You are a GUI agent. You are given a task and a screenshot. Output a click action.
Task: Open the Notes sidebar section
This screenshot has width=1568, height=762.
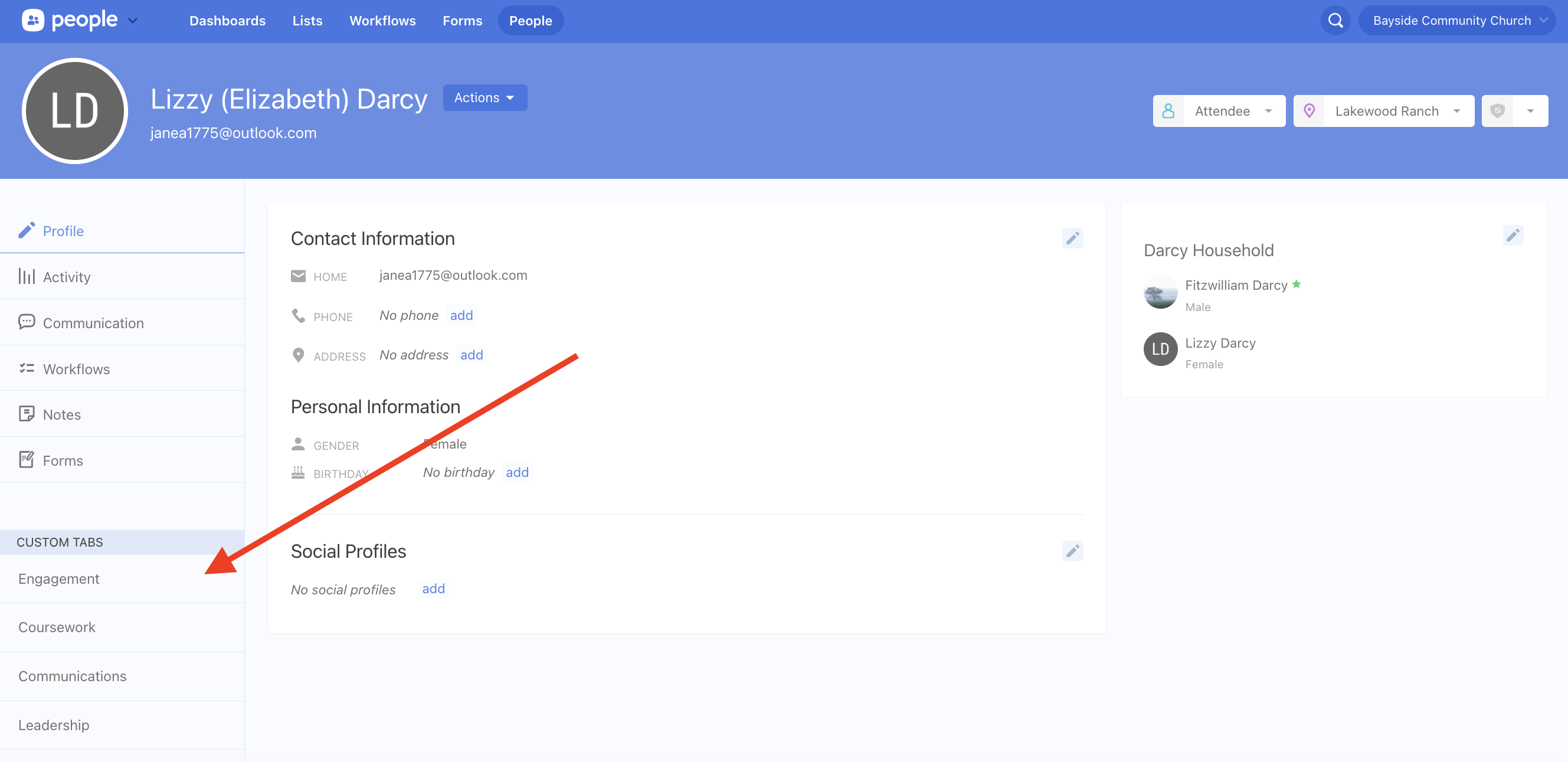[x=61, y=414]
